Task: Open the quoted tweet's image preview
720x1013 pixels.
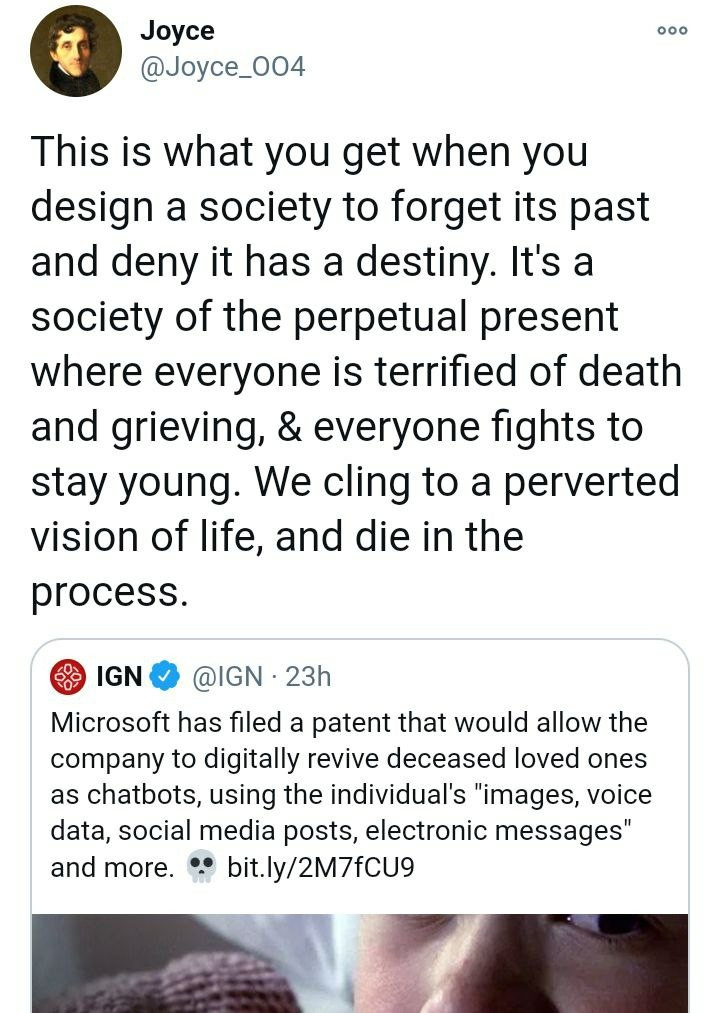Action: click(x=360, y=962)
